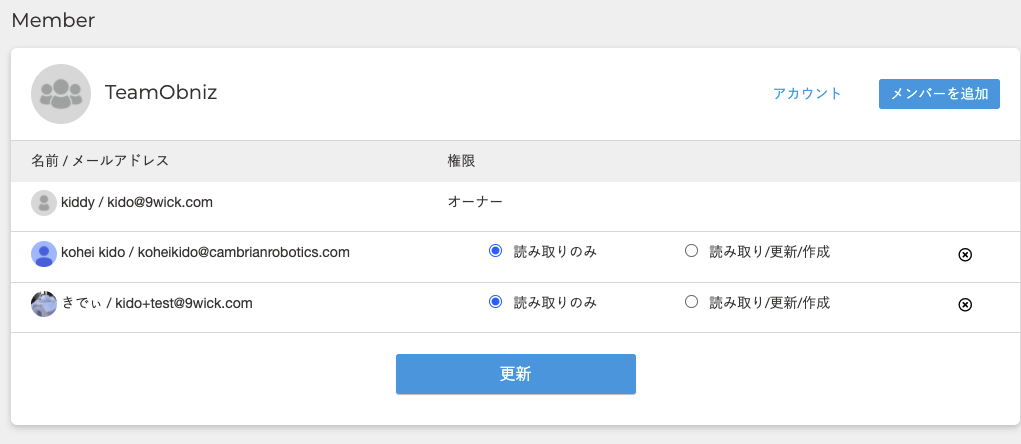Open the アカウント link
1021x444 pixels.
(807, 94)
